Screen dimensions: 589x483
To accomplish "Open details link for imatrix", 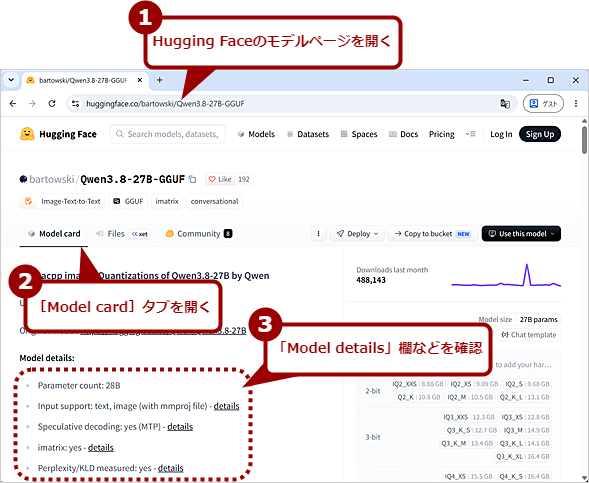I will (x=101, y=447).
